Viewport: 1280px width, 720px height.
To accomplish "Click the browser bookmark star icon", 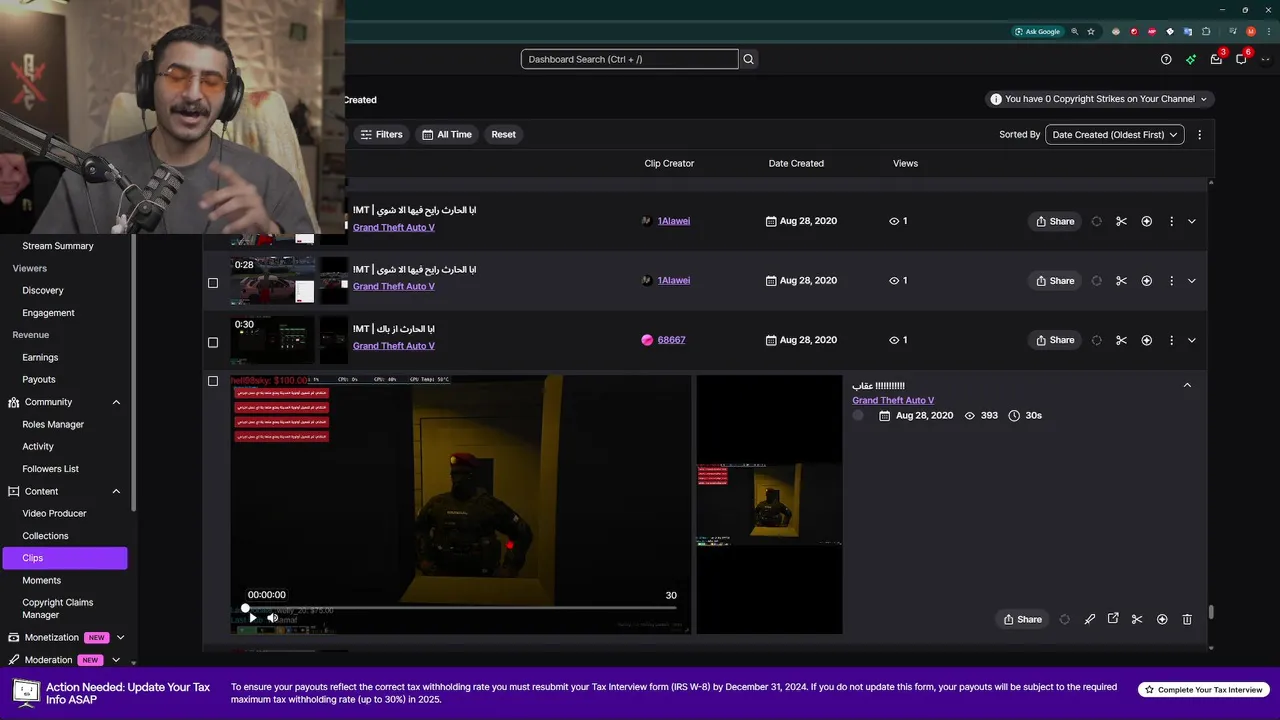I will [x=1091, y=31].
